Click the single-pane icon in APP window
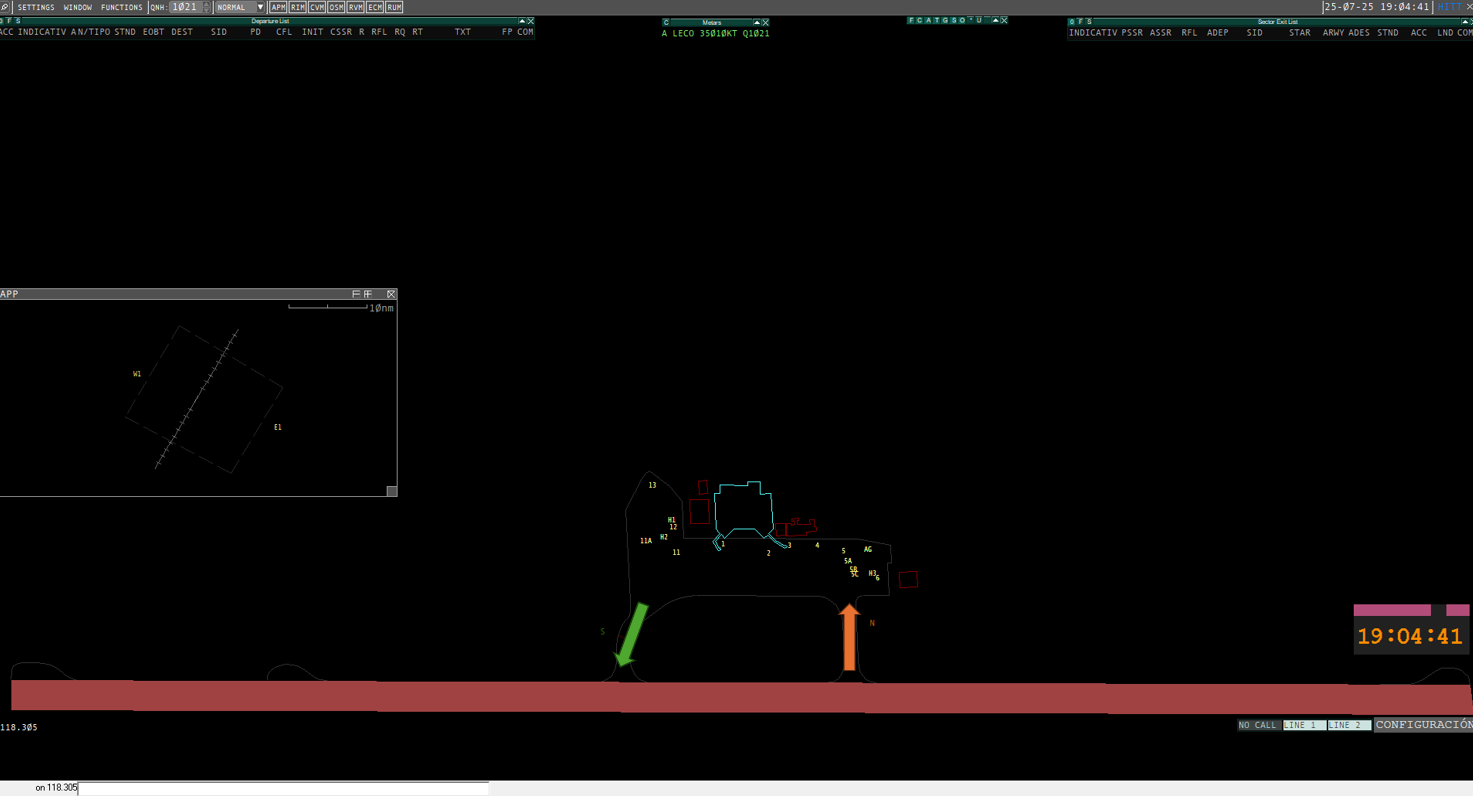Screen dimensions: 1473x797 (x=356, y=294)
